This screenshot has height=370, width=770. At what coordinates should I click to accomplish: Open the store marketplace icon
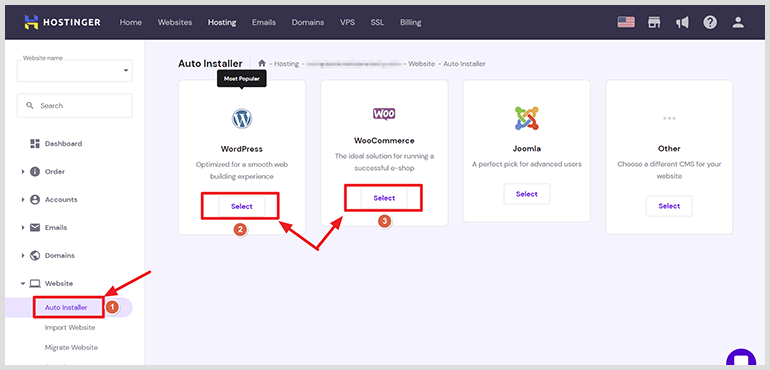pyautogui.click(x=654, y=22)
